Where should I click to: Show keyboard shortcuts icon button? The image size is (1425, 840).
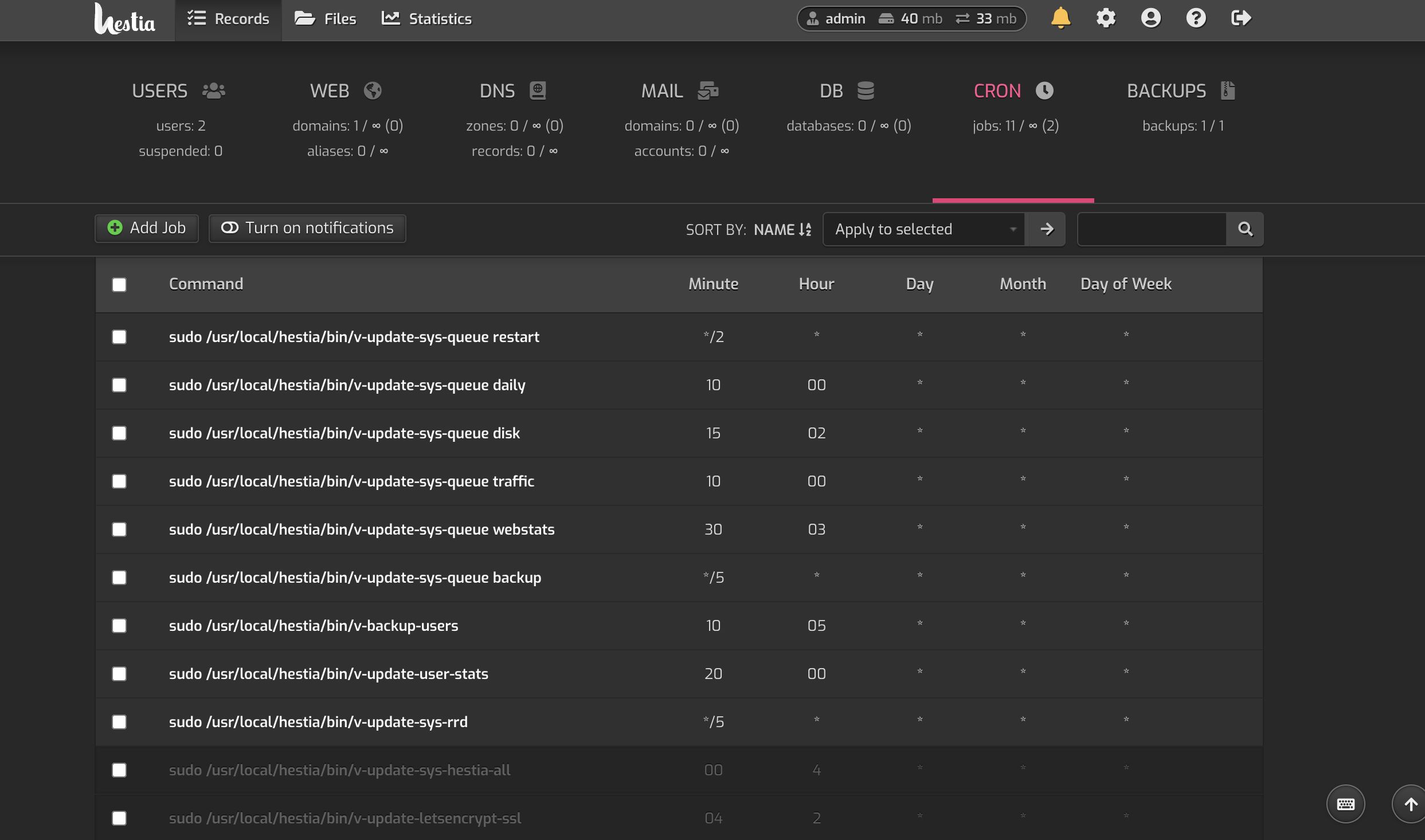point(1345,804)
